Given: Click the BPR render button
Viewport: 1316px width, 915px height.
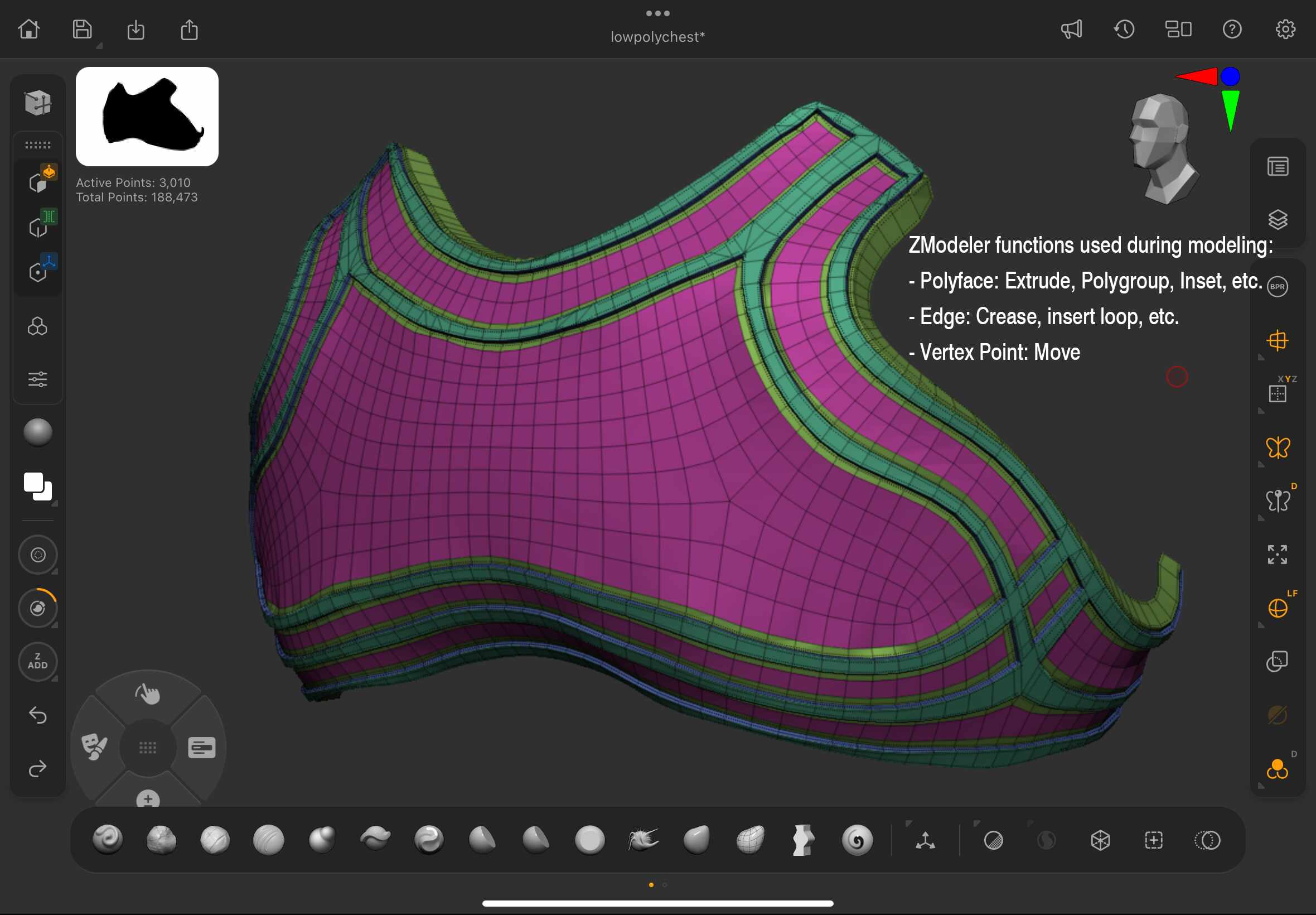Looking at the screenshot, I should (1278, 287).
